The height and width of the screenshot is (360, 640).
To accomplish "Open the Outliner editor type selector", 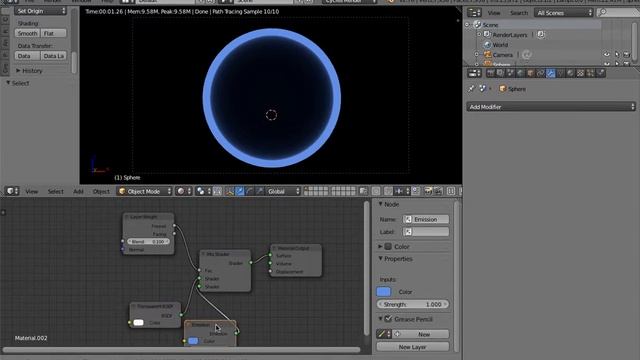I will pos(474,13).
